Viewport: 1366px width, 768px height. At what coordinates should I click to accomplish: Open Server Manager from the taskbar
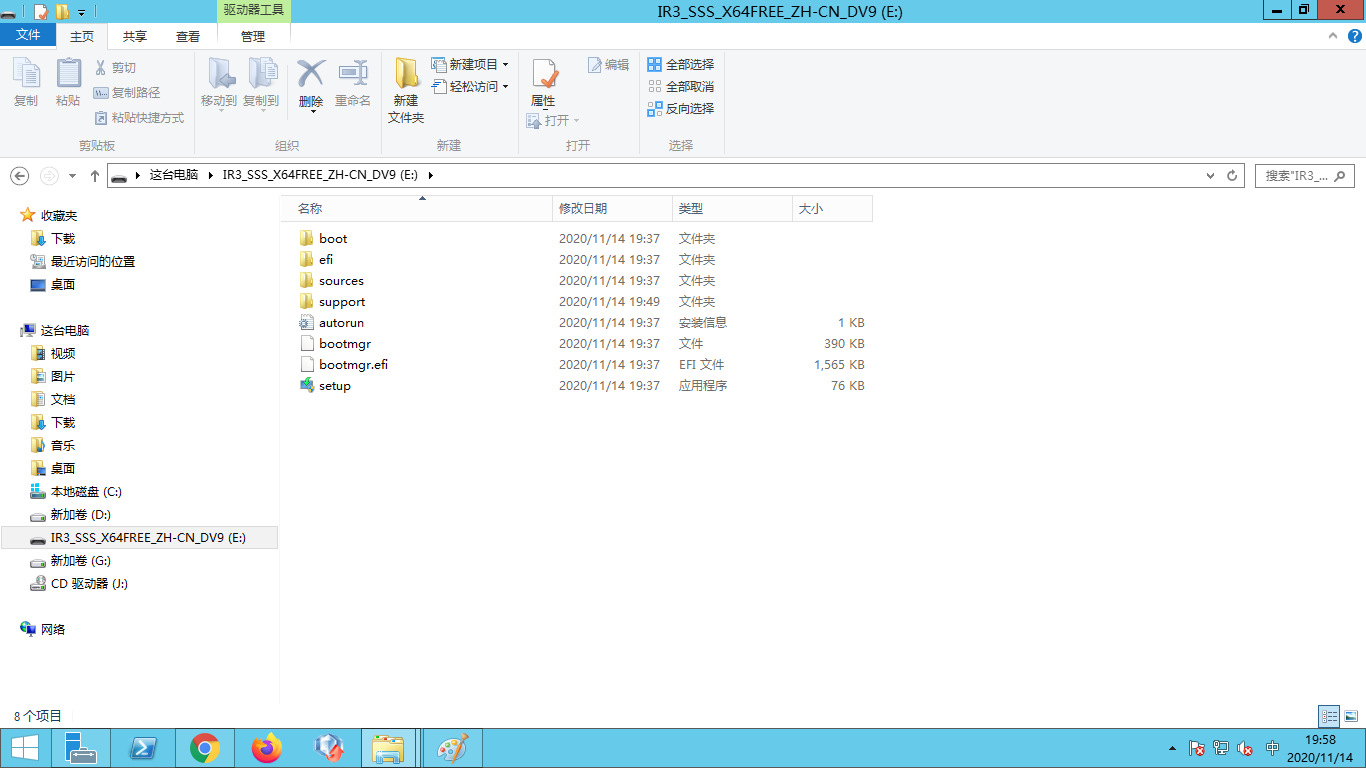tap(81, 748)
